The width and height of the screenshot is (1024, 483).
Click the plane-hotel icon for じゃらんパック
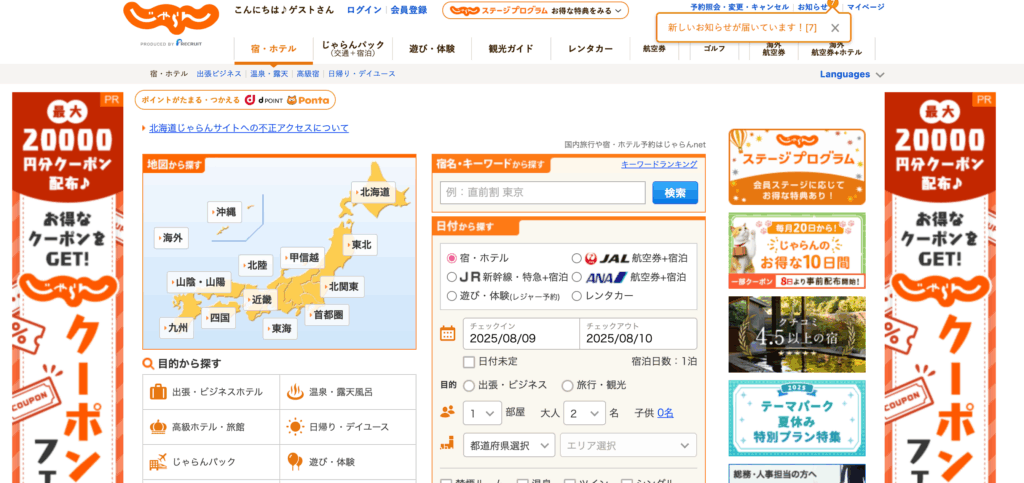(158, 462)
